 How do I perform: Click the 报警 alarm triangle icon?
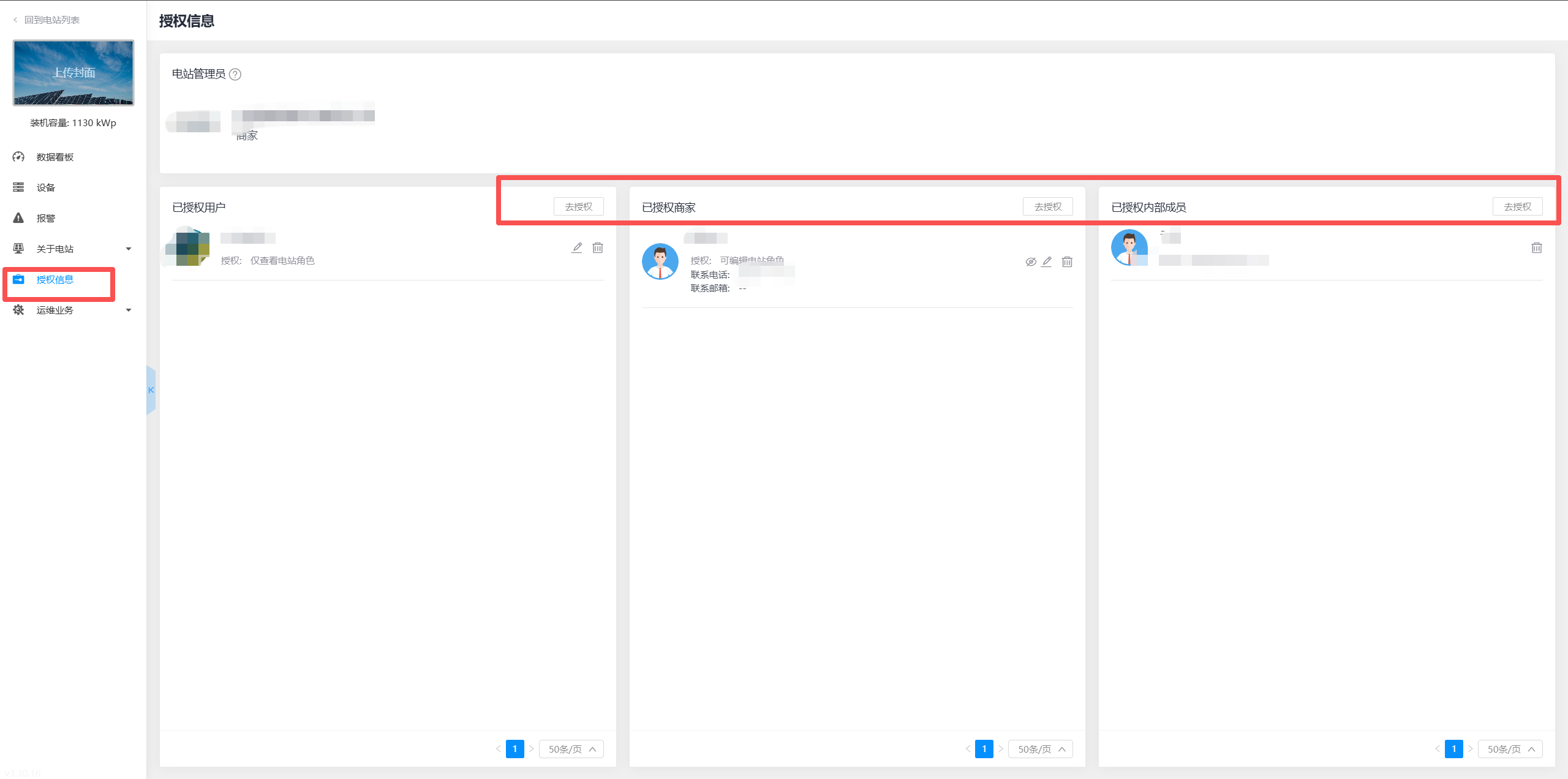[x=18, y=218]
